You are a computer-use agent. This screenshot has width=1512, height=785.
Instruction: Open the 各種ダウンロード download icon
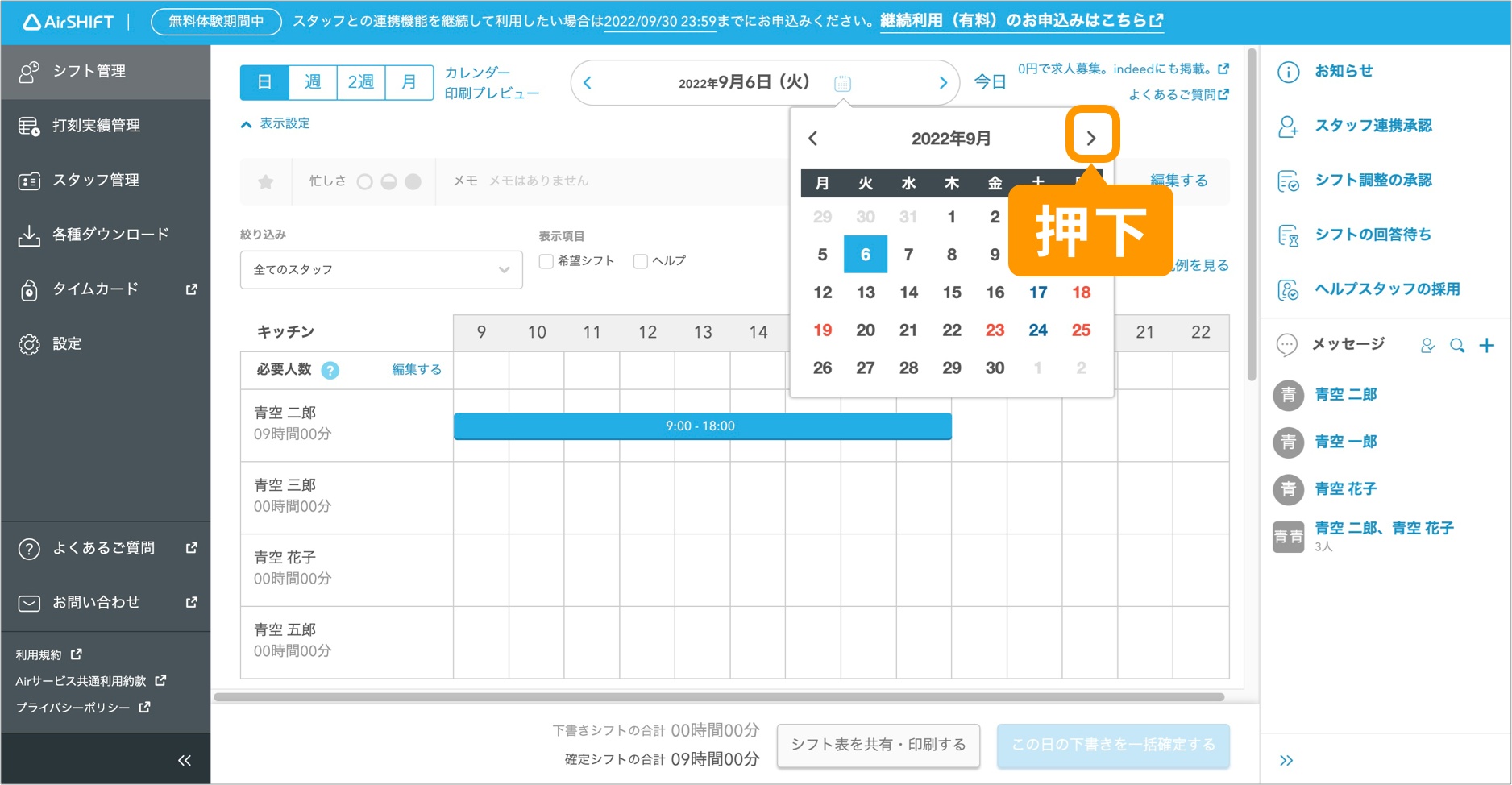coord(29,235)
